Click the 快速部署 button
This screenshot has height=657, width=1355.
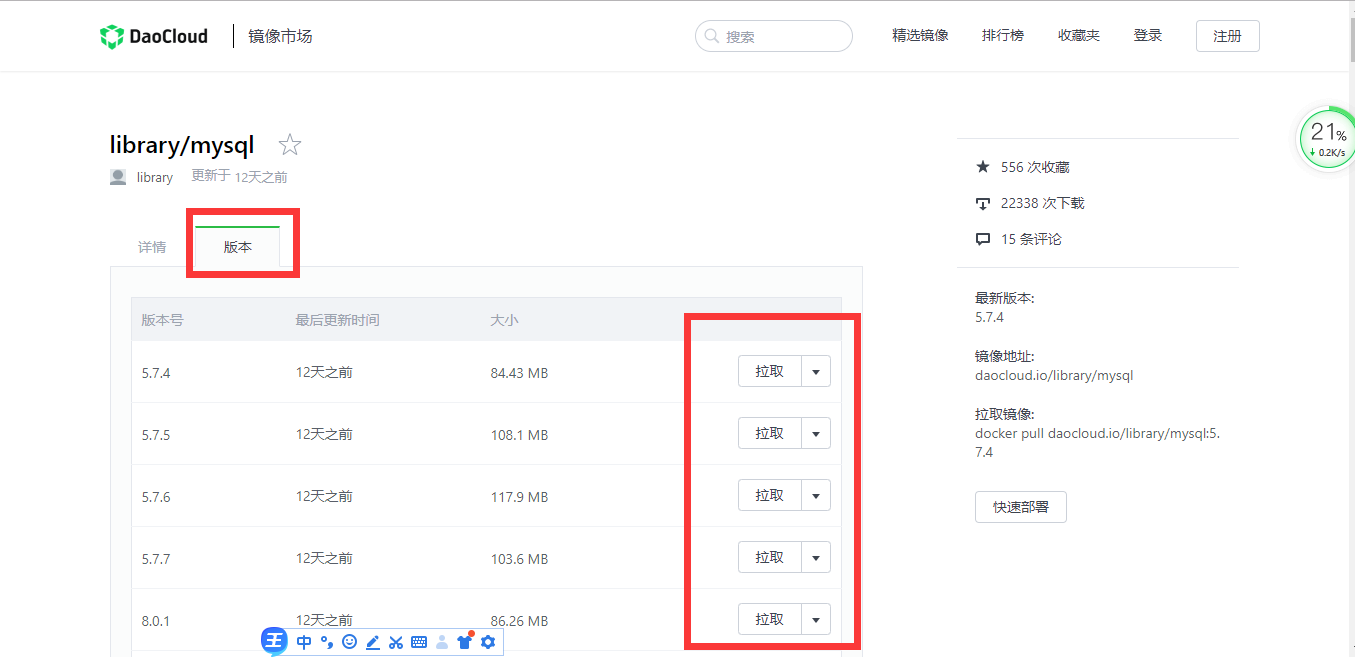pos(1020,507)
